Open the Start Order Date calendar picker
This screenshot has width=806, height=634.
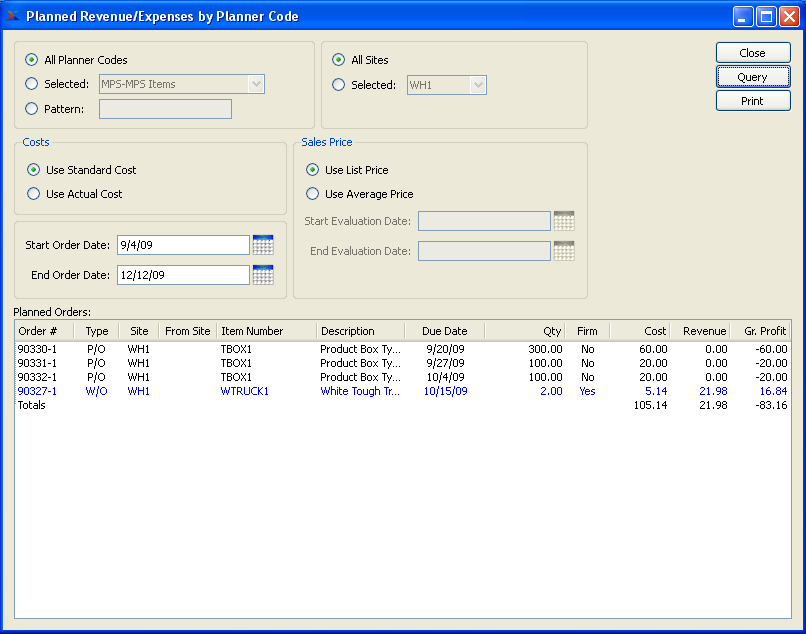click(263, 245)
